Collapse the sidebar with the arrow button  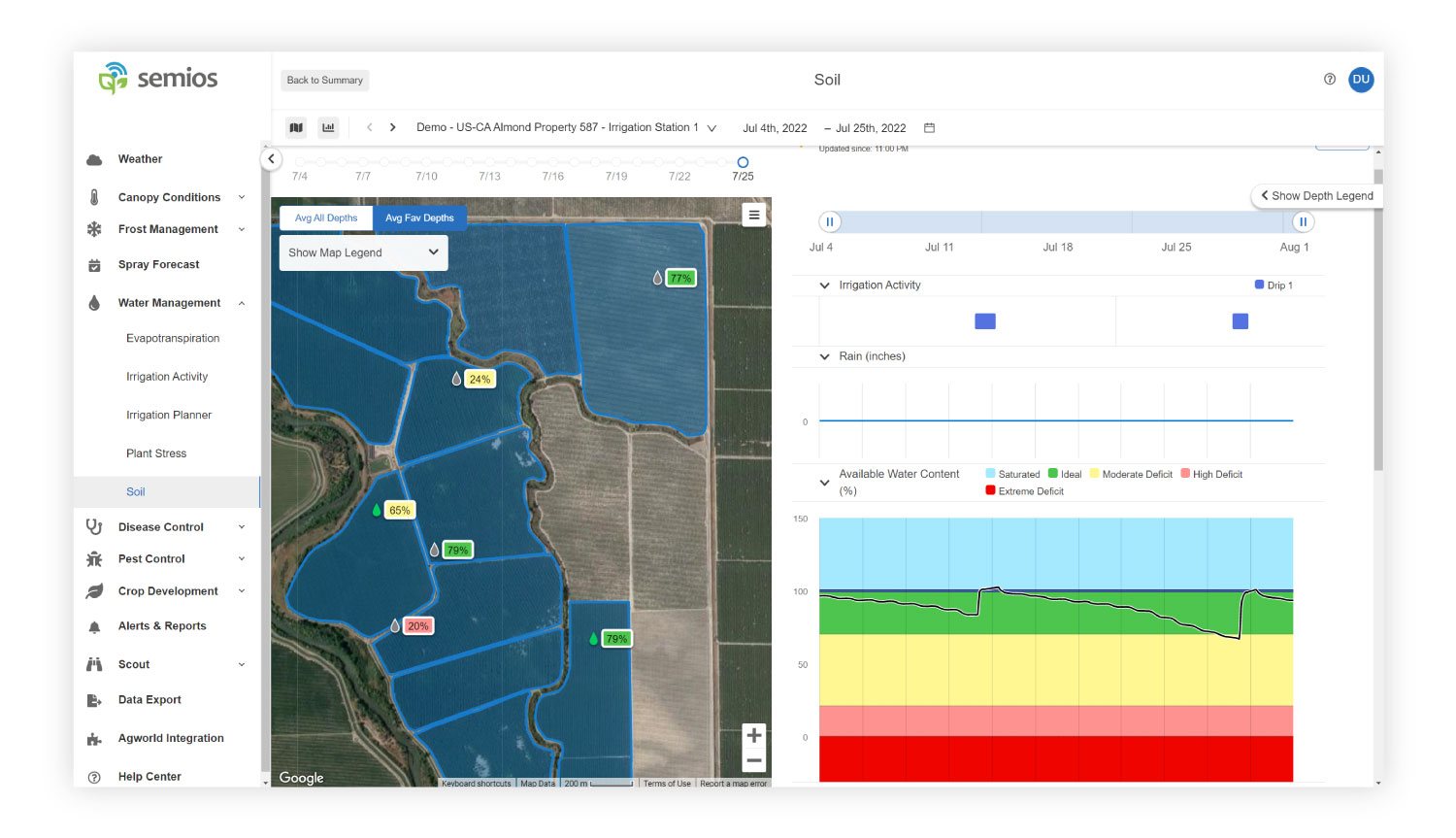[x=271, y=159]
